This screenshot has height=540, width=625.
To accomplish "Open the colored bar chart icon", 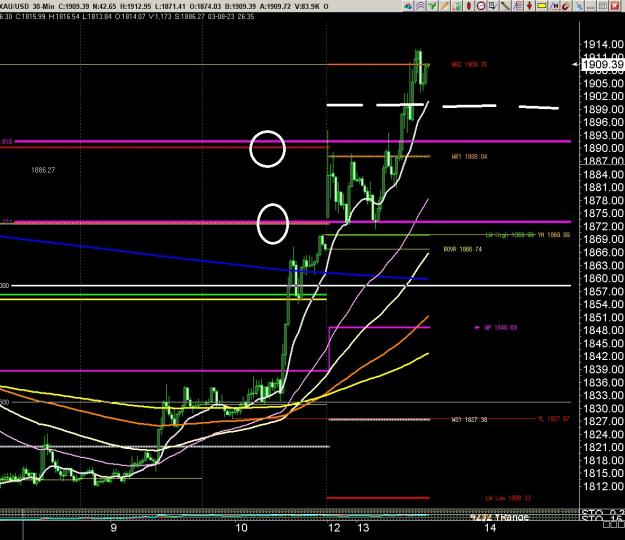I will point(457,6).
